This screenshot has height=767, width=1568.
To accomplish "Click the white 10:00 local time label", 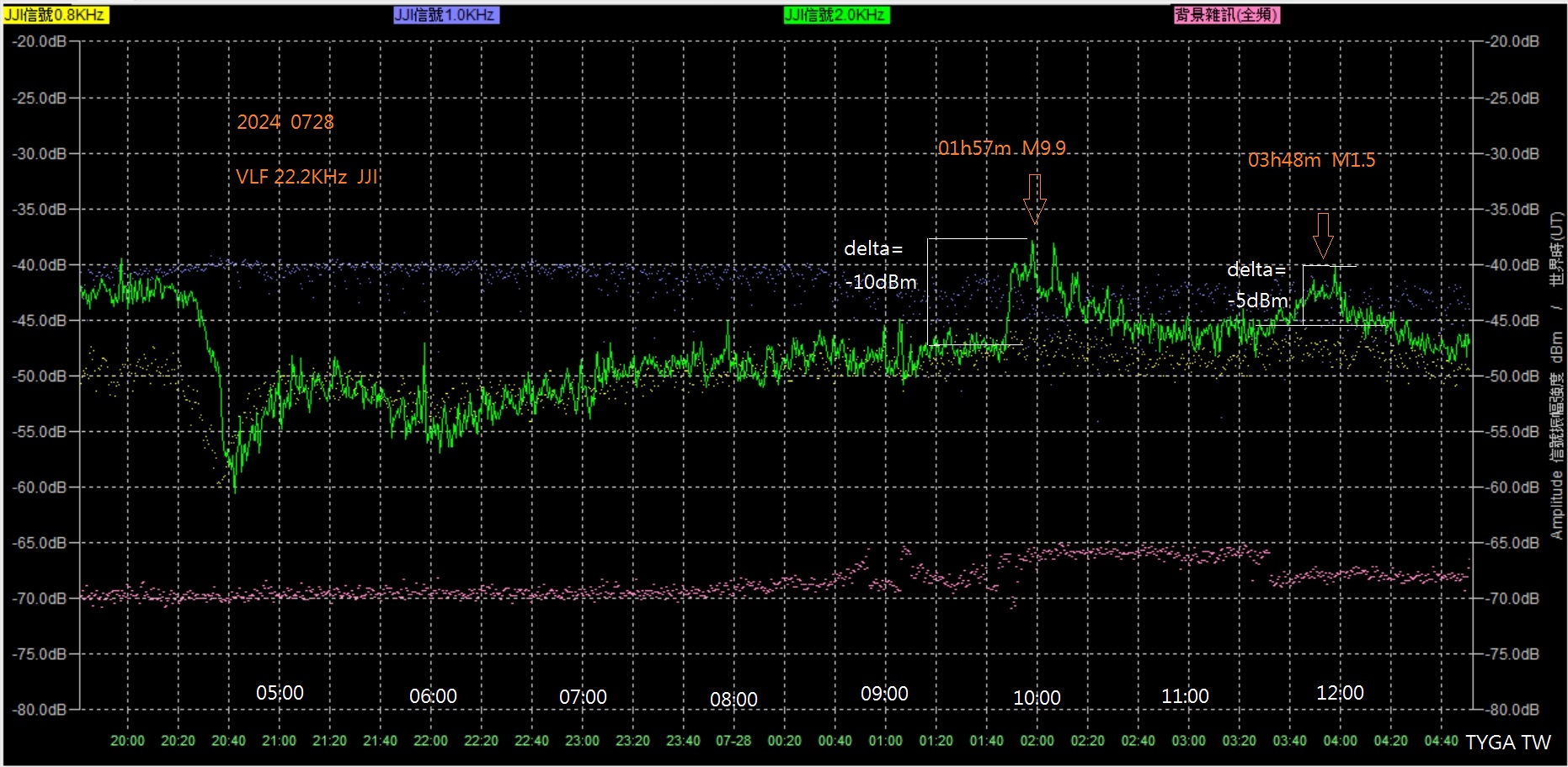I will tap(1037, 698).
